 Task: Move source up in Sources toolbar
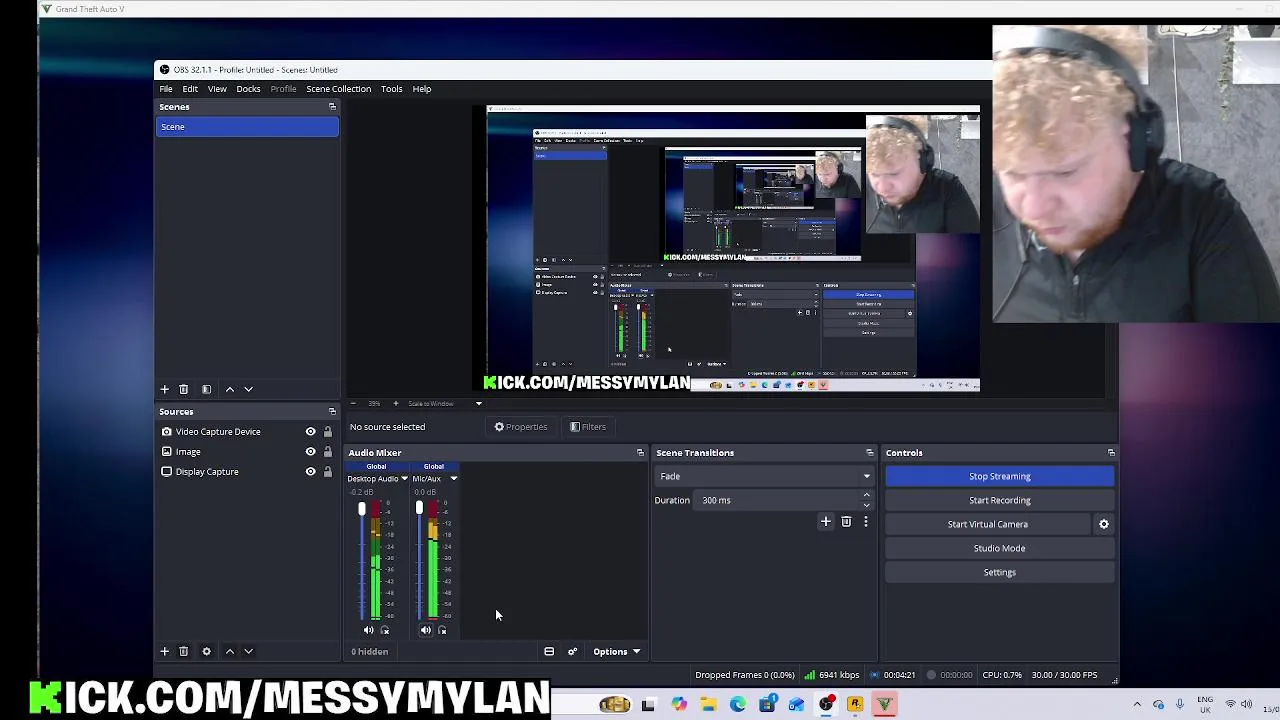[x=229, y=651]
